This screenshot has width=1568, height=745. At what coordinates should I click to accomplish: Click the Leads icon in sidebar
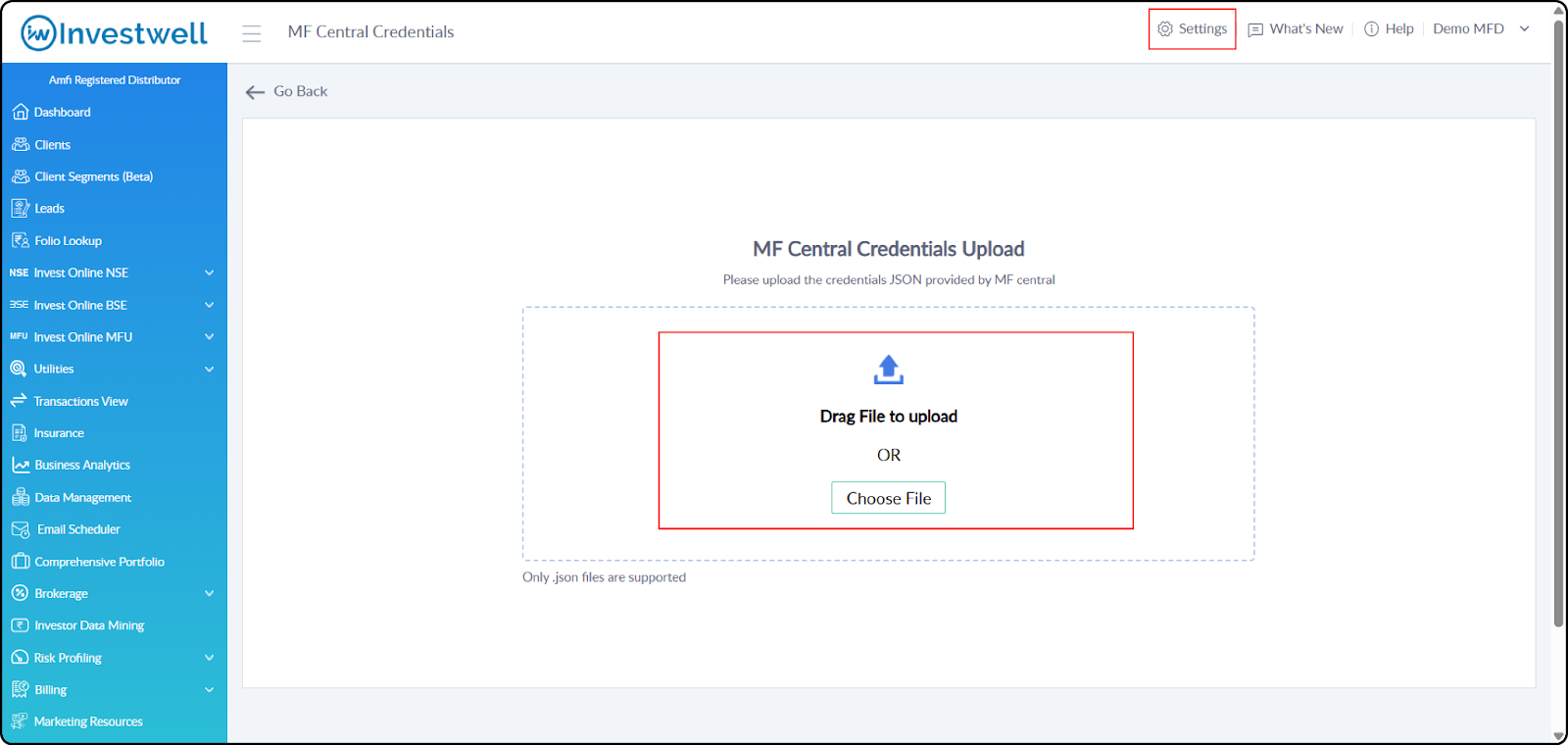click(20, 208)
